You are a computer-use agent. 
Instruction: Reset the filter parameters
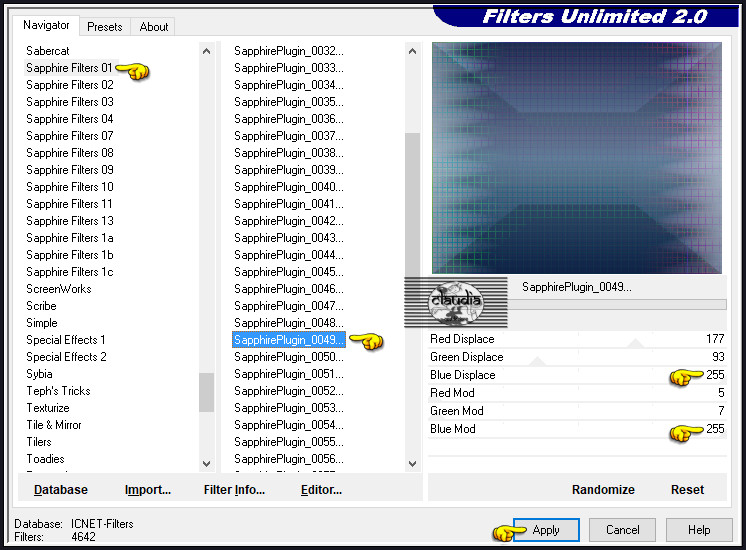click(687, 490)
